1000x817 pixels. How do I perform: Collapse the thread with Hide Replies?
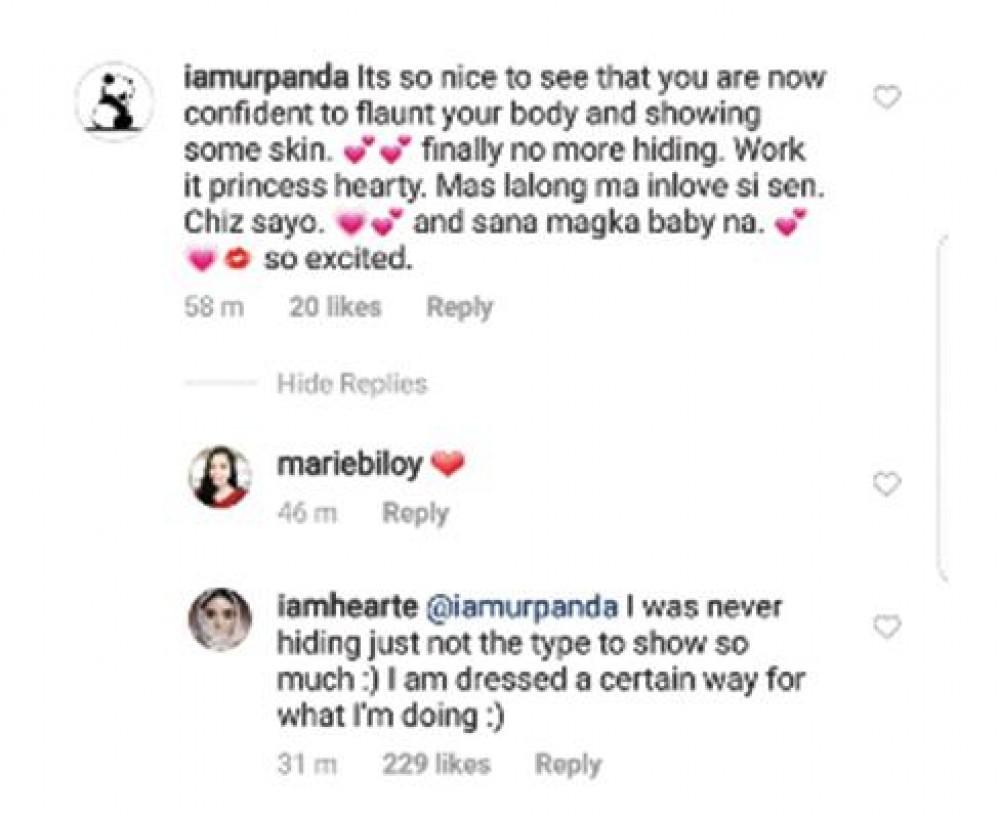[x=351, y=384]
